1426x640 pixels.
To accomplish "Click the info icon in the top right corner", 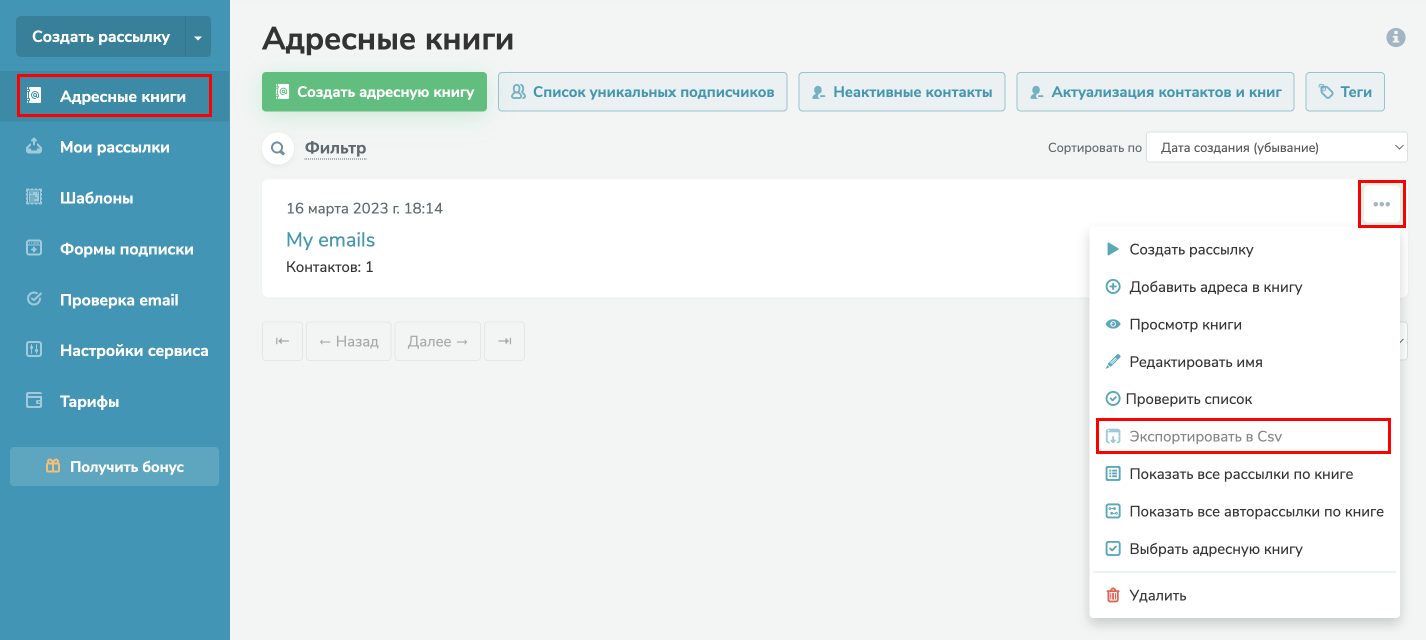I will click(1396, 38).
